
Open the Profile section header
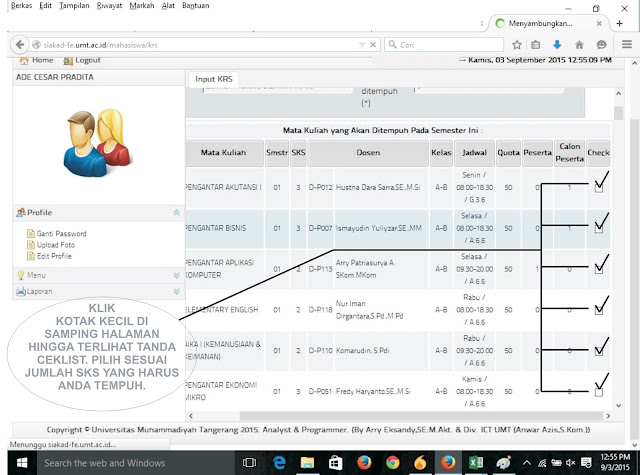coord(99,213)
